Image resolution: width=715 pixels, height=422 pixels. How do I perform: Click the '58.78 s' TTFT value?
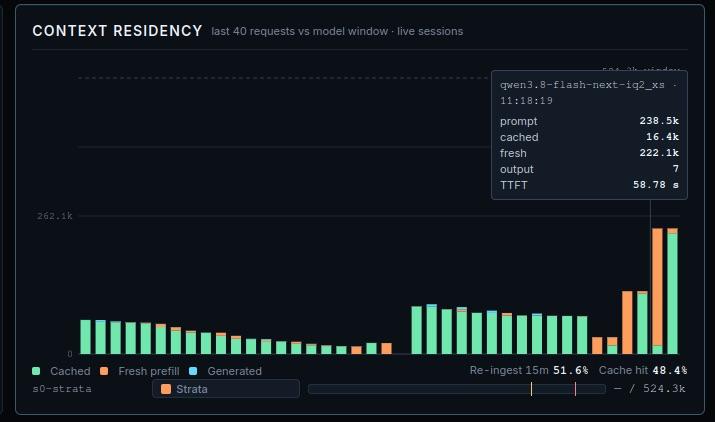[656, 185]
